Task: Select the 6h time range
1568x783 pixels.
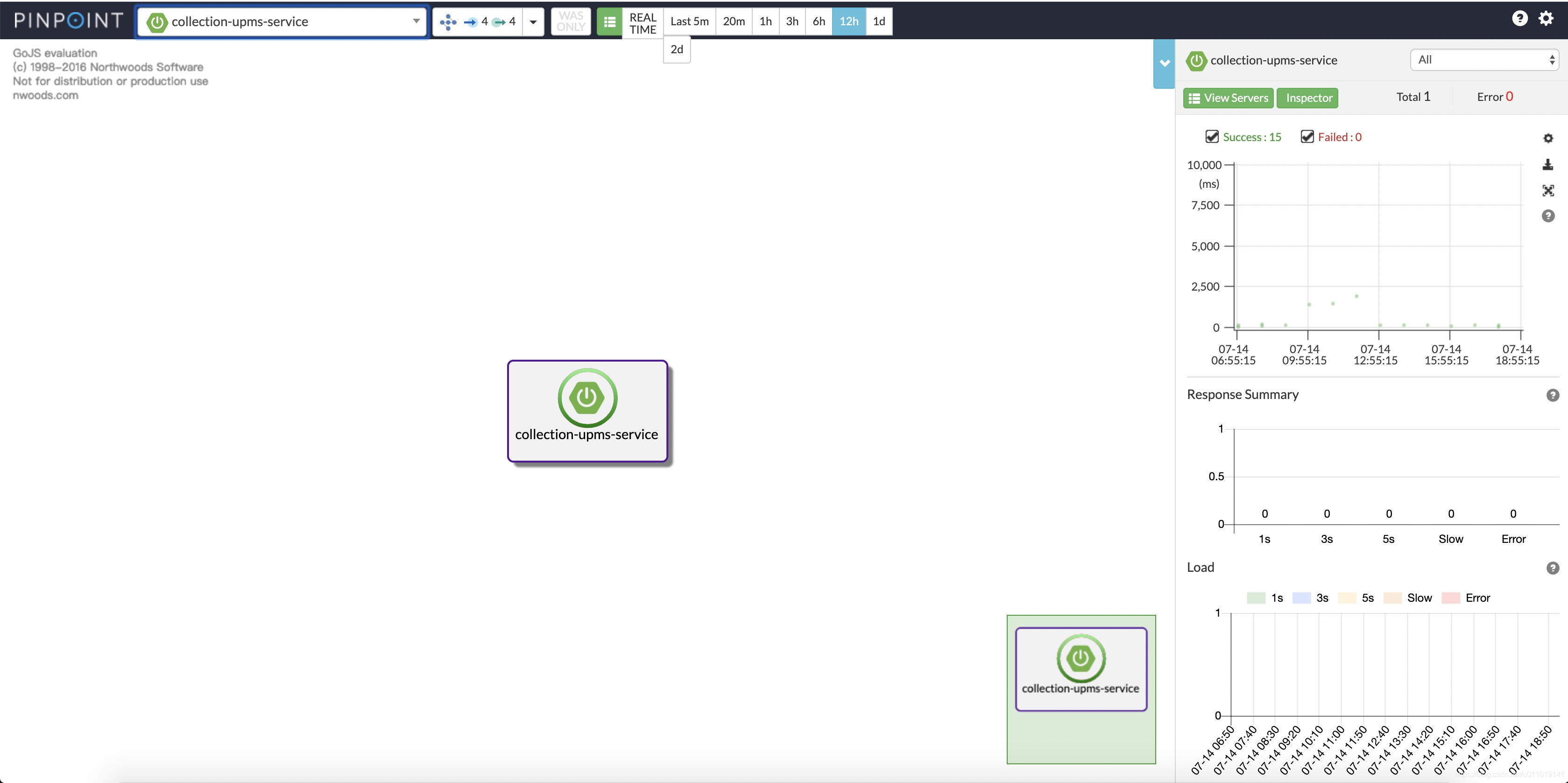Action: tap(819, 22)
